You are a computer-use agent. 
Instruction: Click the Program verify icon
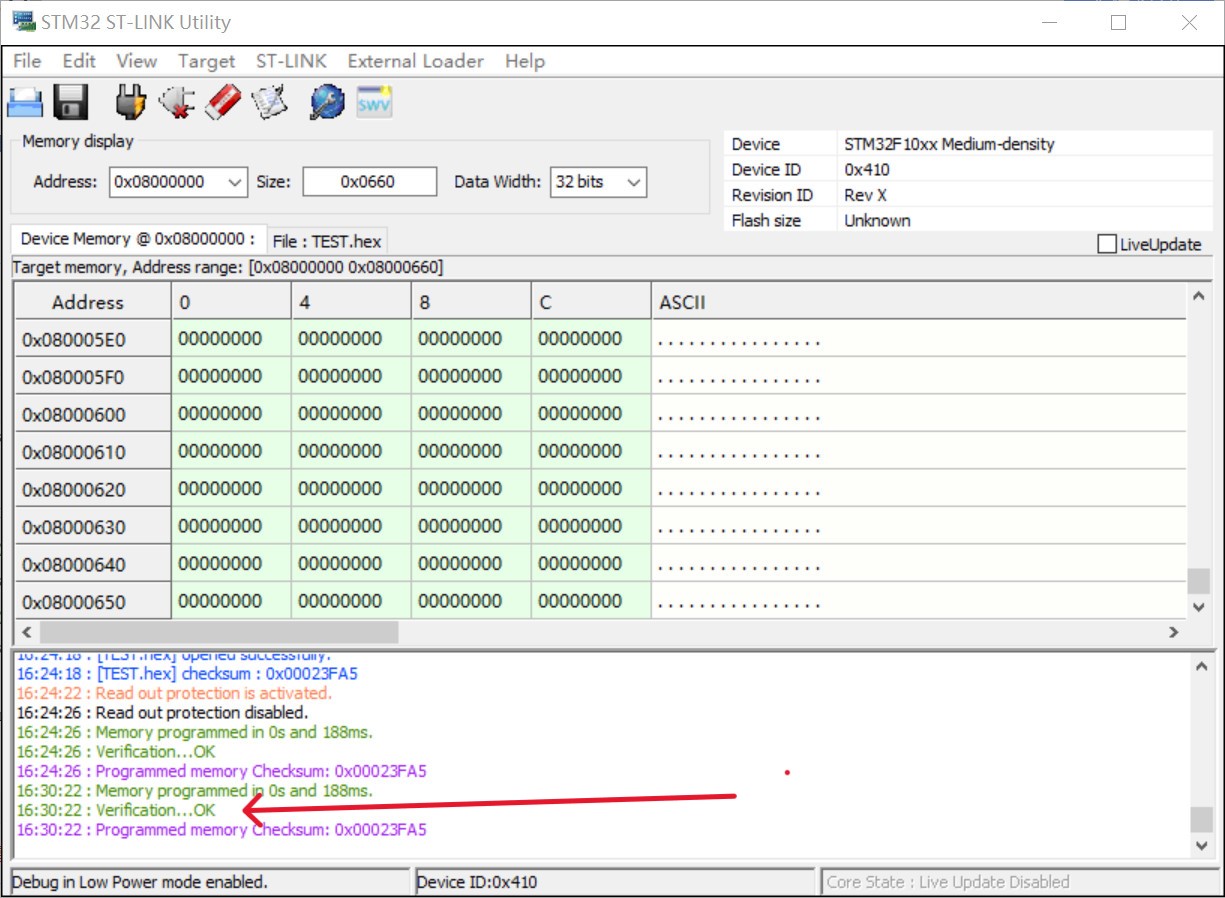tap(270, 101)
